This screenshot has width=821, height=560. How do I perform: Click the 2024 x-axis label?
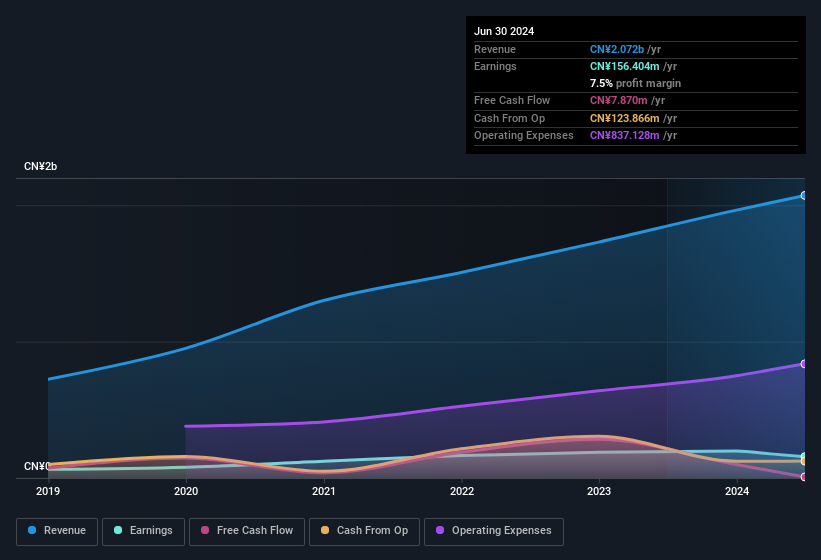737,491
